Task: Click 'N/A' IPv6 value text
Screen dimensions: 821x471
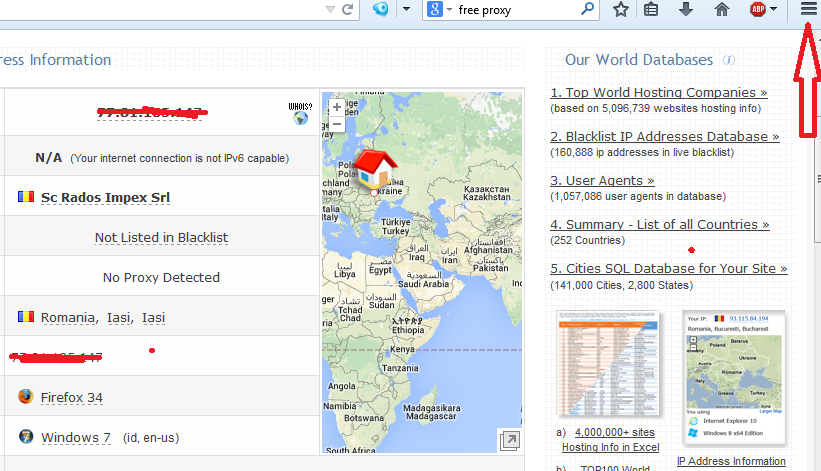Action: coord(48,158)
